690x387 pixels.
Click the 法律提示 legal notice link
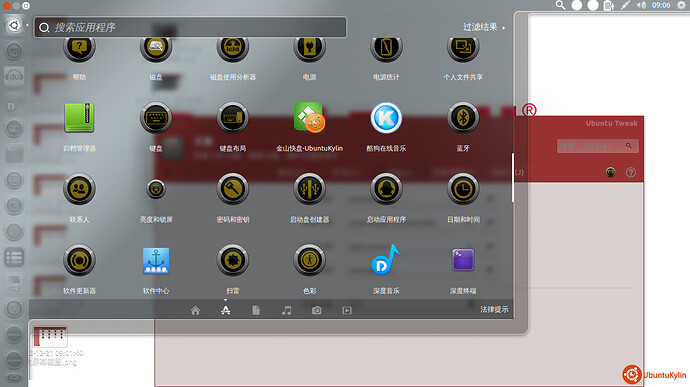(494, 310)
